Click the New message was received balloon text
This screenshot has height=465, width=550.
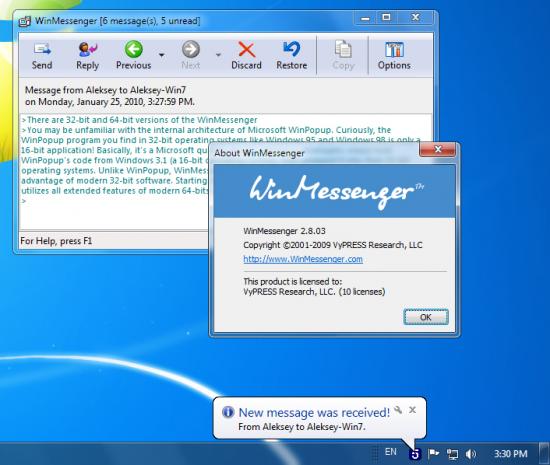point(314,412)
